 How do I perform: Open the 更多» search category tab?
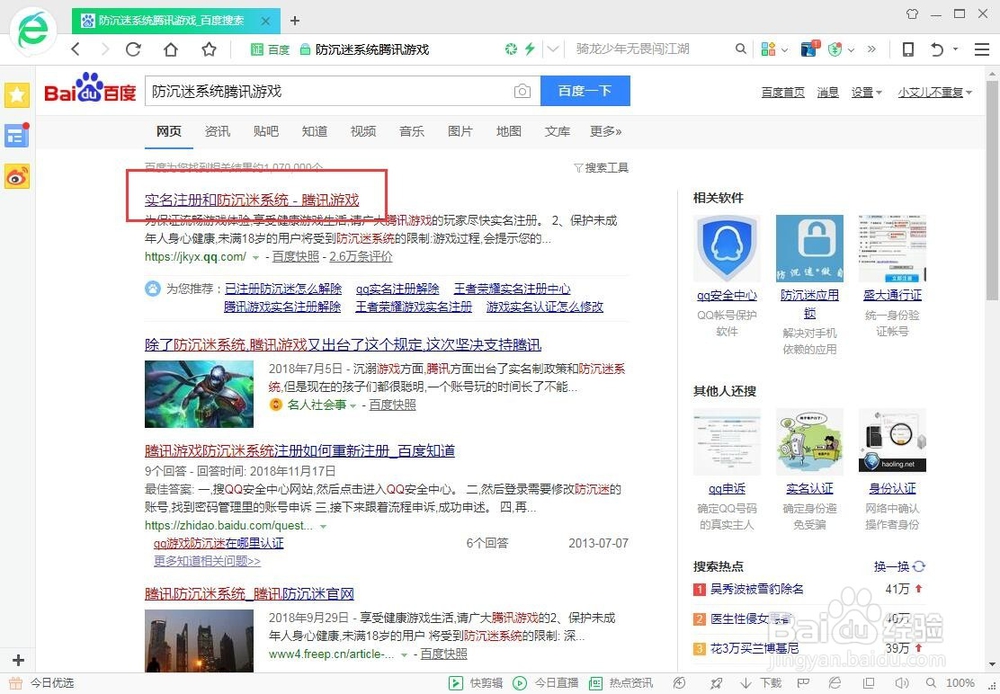pos(605,131)
